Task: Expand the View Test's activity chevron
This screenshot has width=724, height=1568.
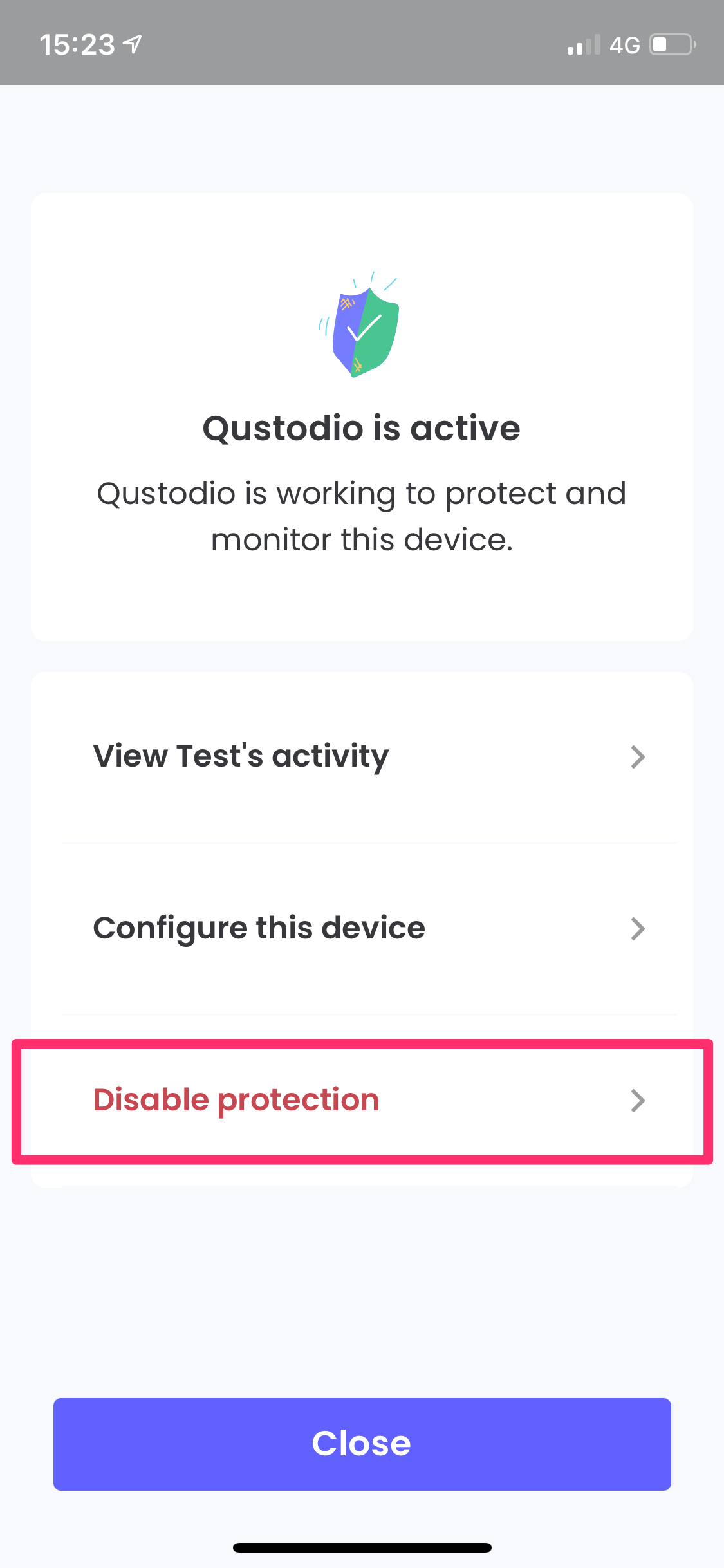Action: [637, 757]
